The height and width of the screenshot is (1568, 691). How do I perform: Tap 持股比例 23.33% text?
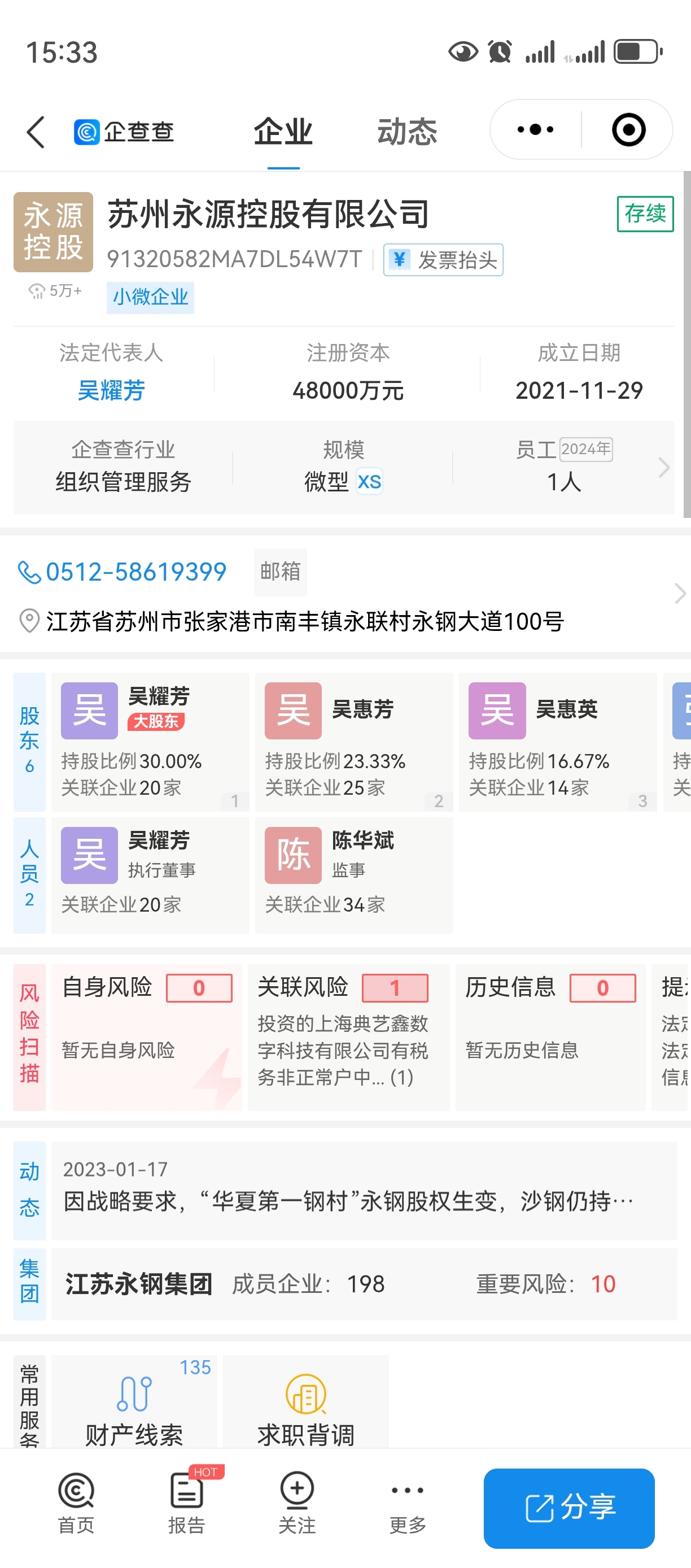coord(335,761)
